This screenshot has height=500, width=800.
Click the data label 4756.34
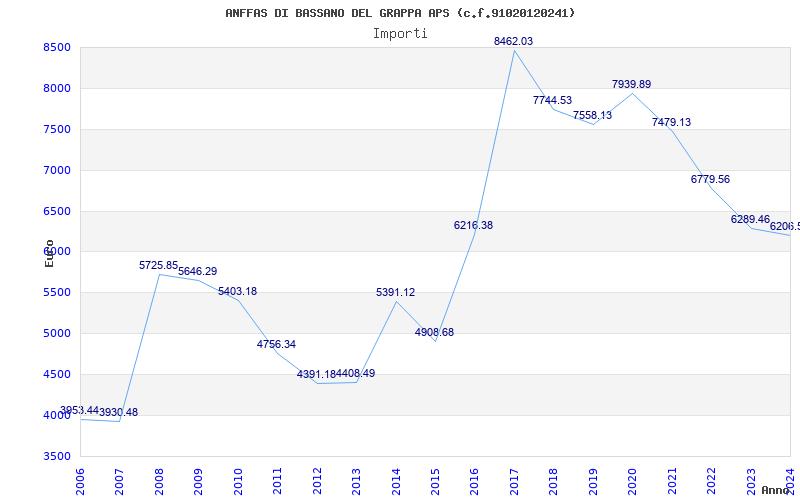pyautogui.click(x=276, y=345)
